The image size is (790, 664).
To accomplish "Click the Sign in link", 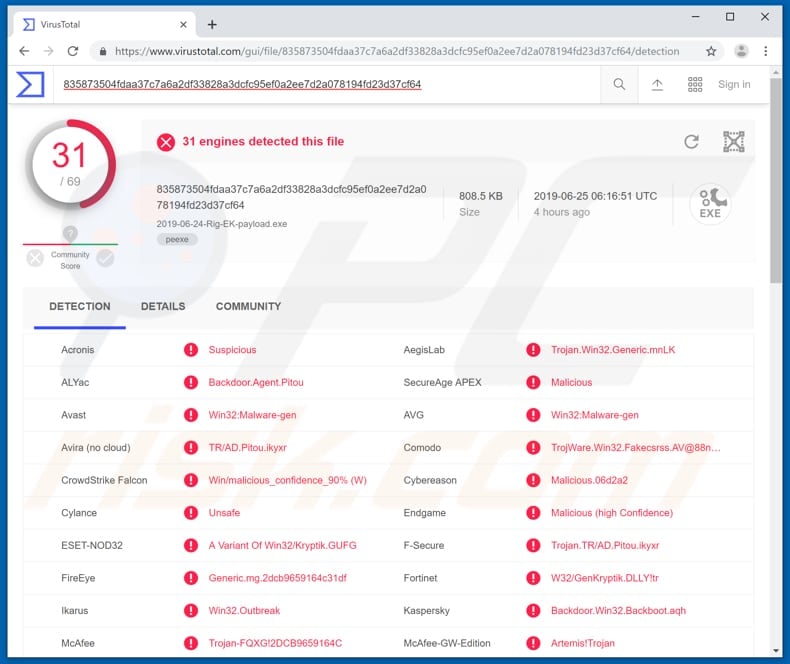I will click(734, 85).
